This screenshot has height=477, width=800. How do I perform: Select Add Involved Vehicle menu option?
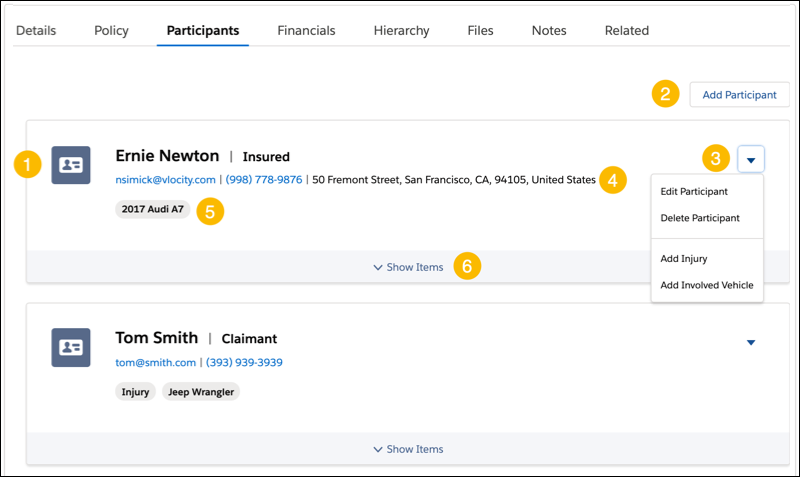coord(707,285)
